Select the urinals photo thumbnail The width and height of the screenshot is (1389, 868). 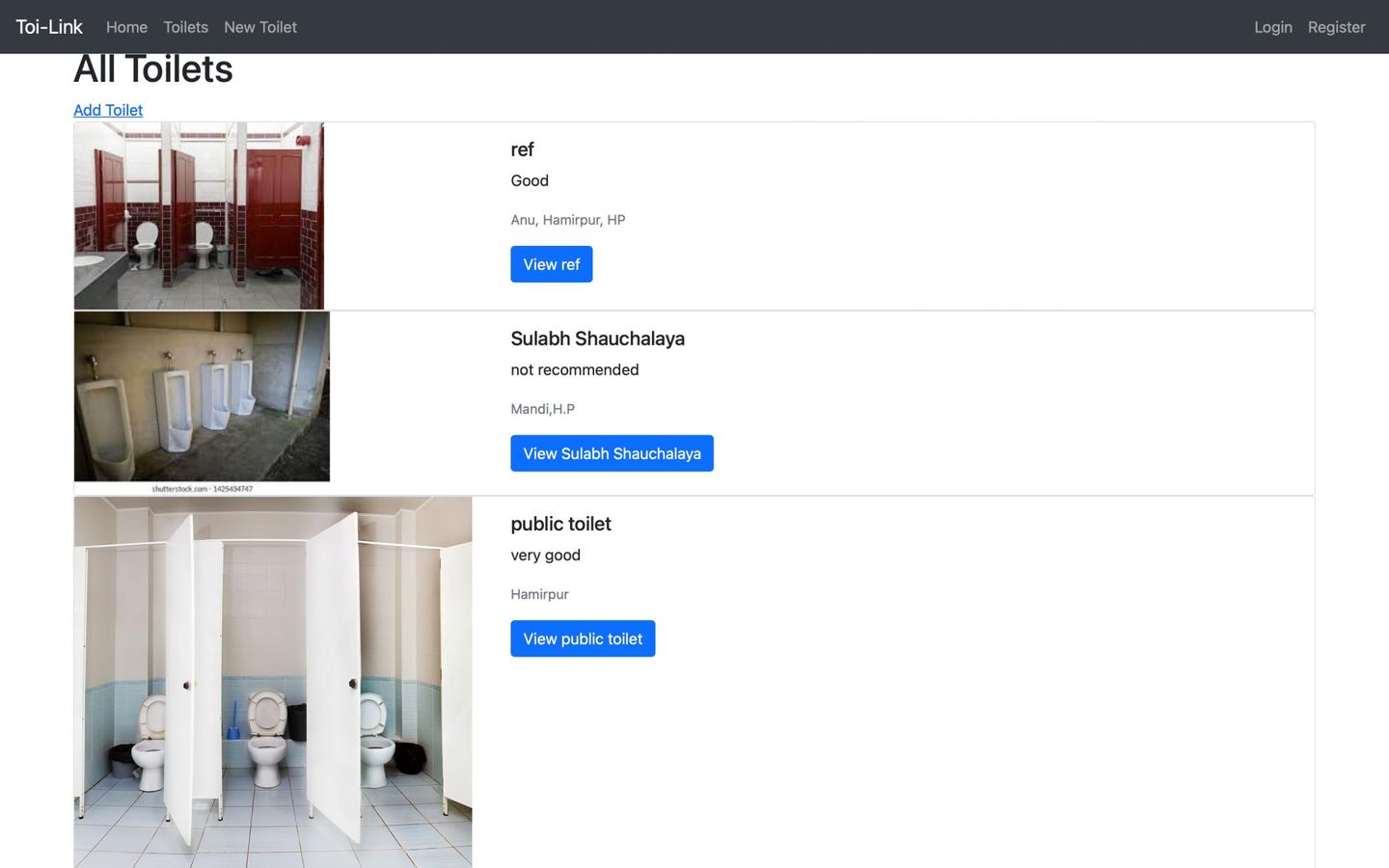pyautogui.click(x=202, y=403)
